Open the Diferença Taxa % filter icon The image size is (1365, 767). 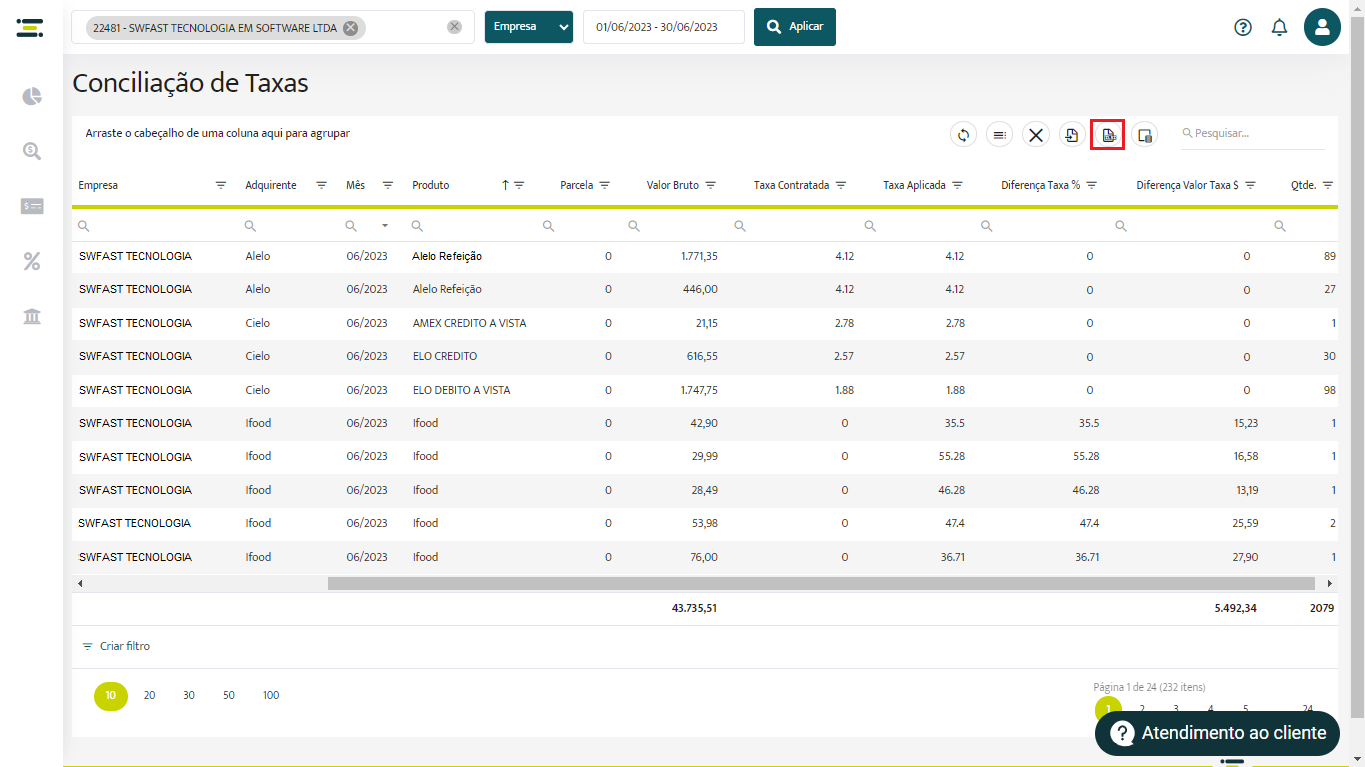pos(1092,185)
